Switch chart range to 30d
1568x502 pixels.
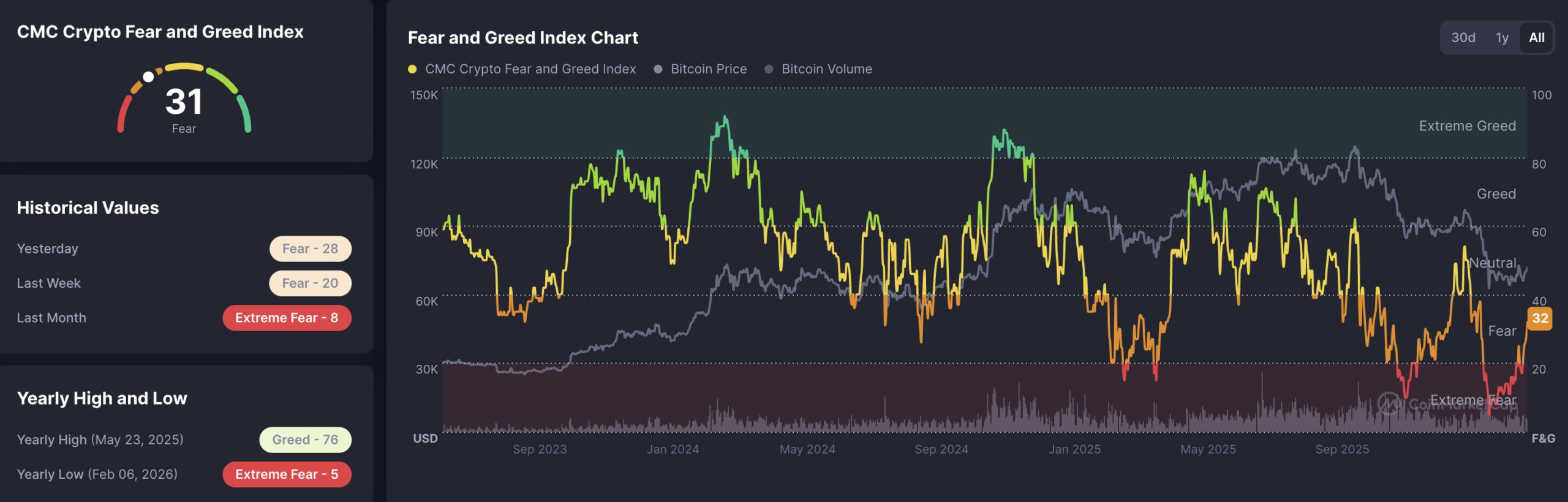1463,38
